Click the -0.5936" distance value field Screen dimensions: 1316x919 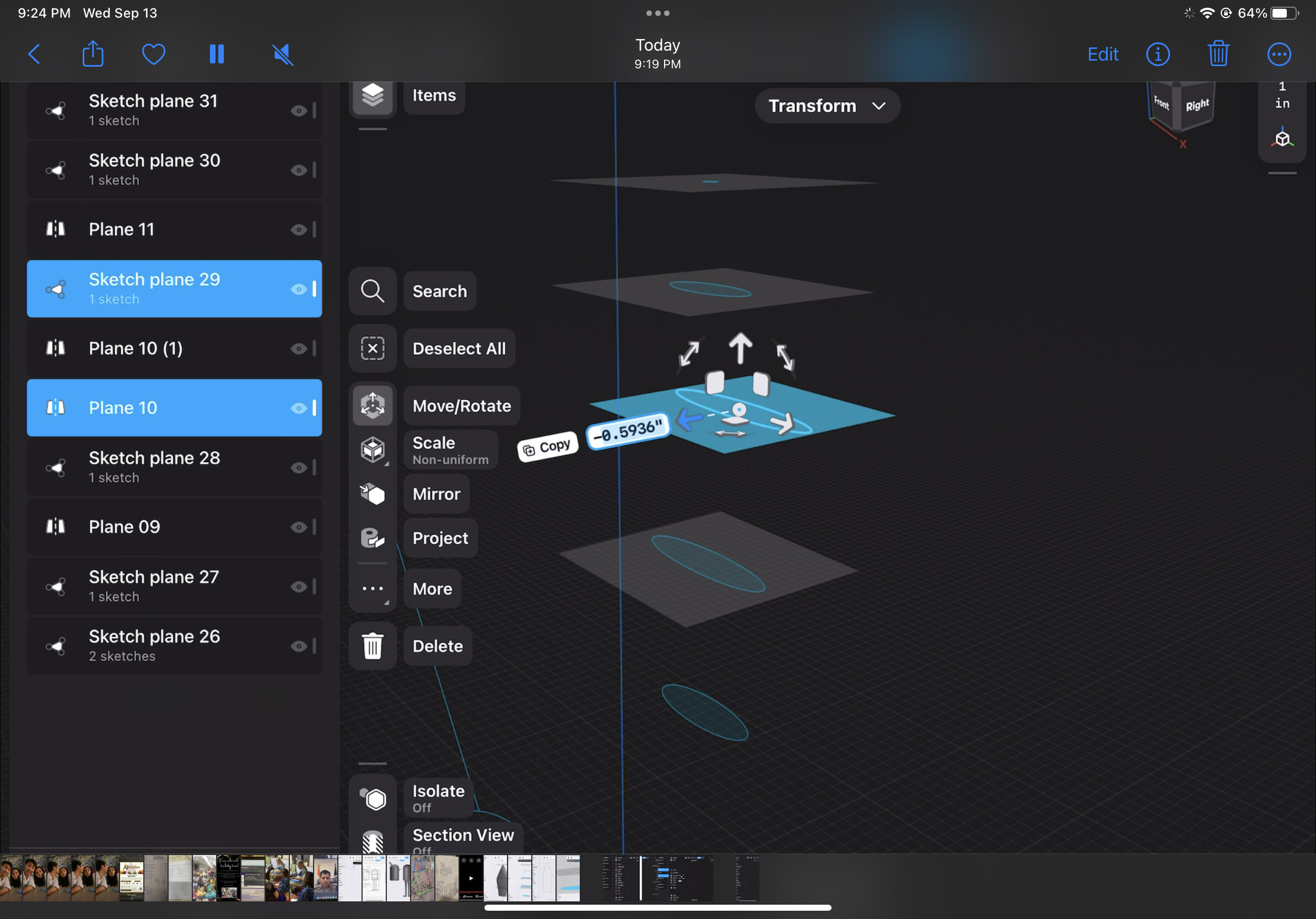point(628,431)
